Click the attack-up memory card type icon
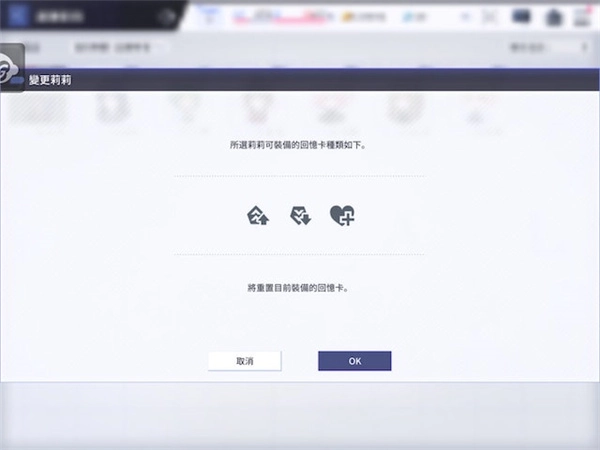600x450 pixels. click(x=257, y=215)
